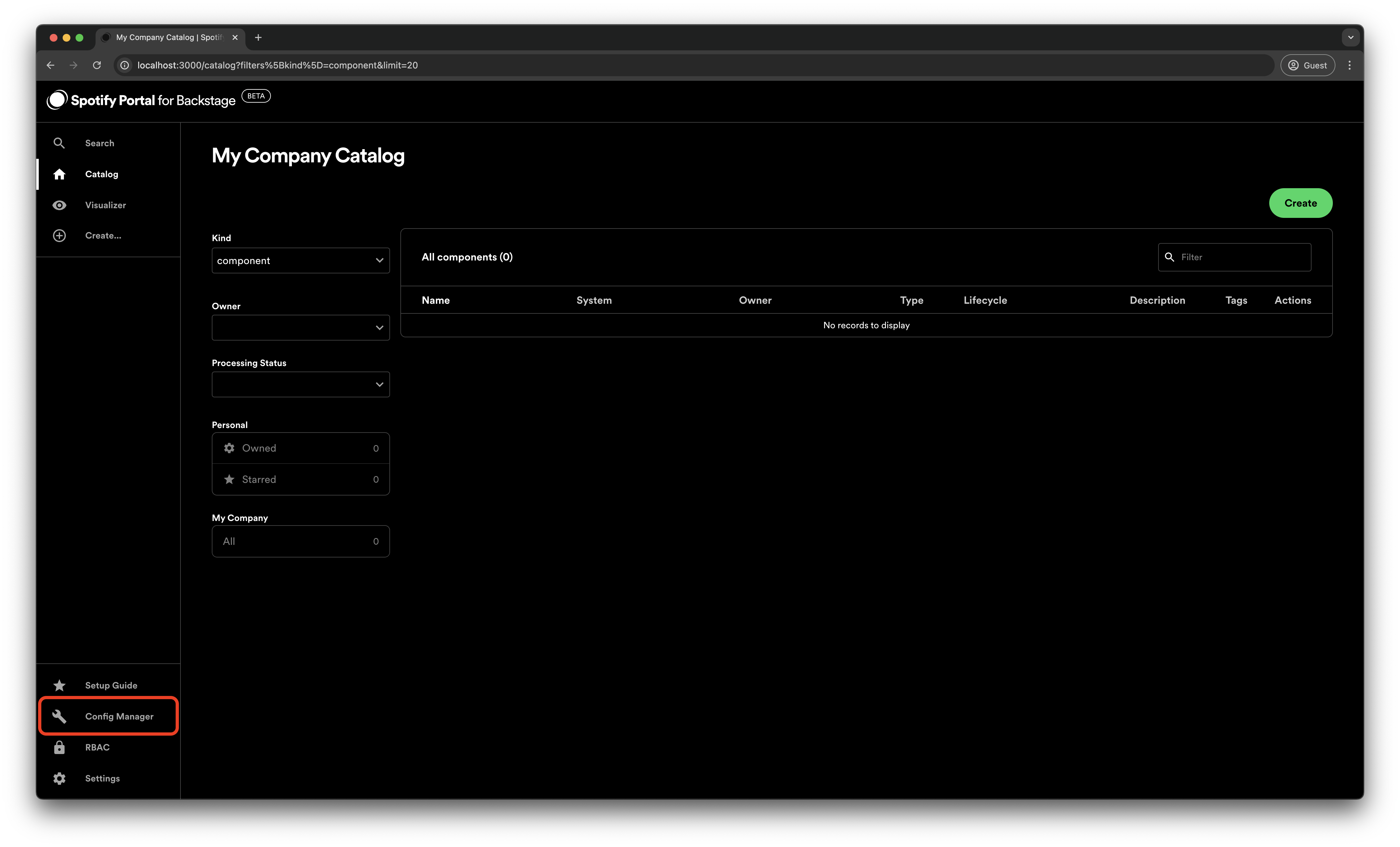Screen dimensions: 1400x847
Task: Go back with the browser back arrow
Action: tap(51, 65)
